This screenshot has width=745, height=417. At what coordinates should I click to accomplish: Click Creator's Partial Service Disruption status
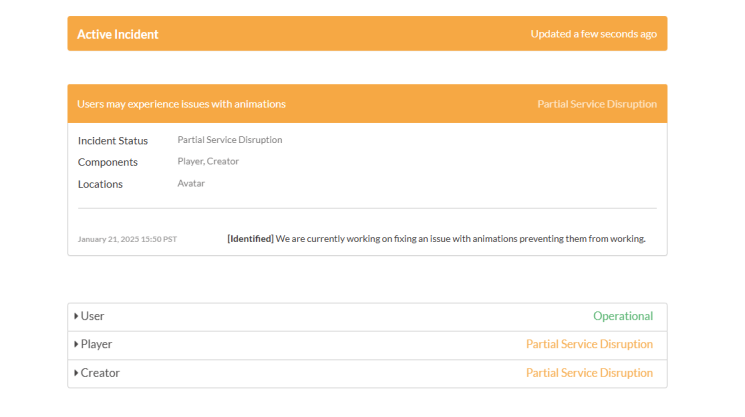click(589, 373)
